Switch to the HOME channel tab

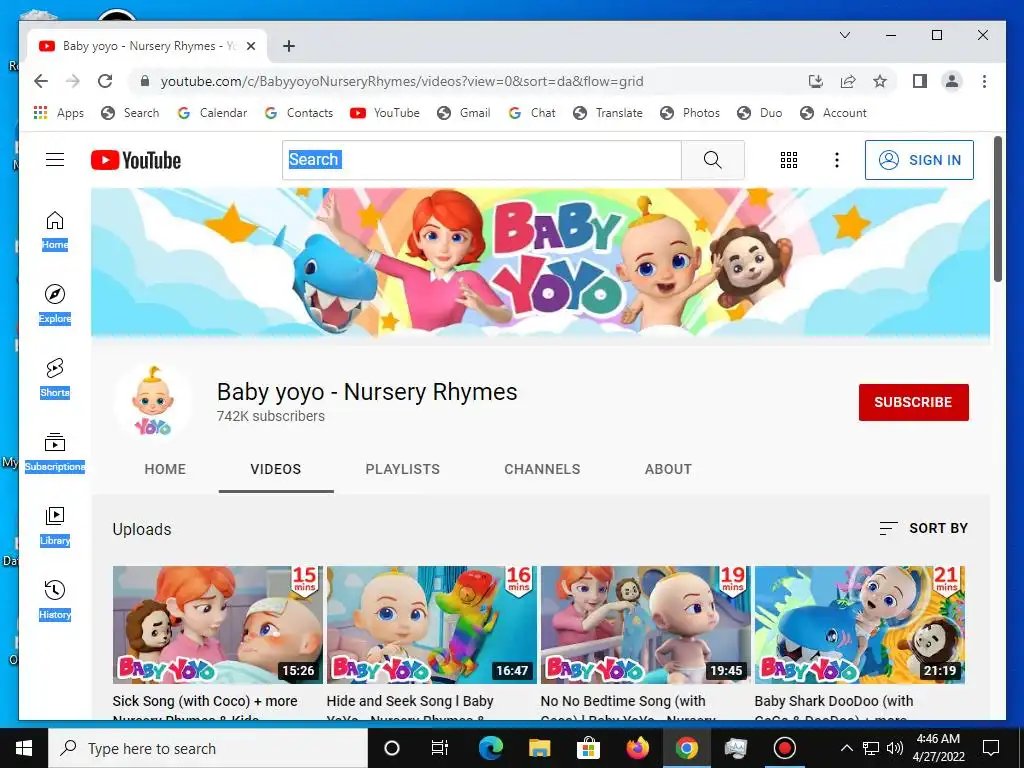165,469
